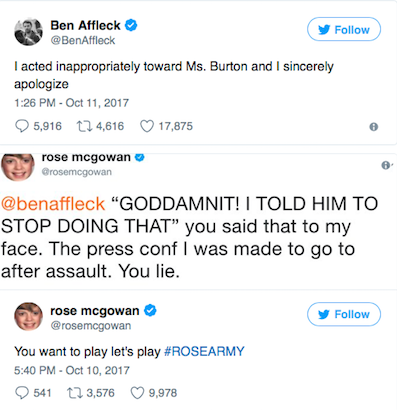Image resolution: width=397 pixels, height=410 pixels.
Task: Click the reply icon on Ben Affleck's tweet
Action: point(22,126)
